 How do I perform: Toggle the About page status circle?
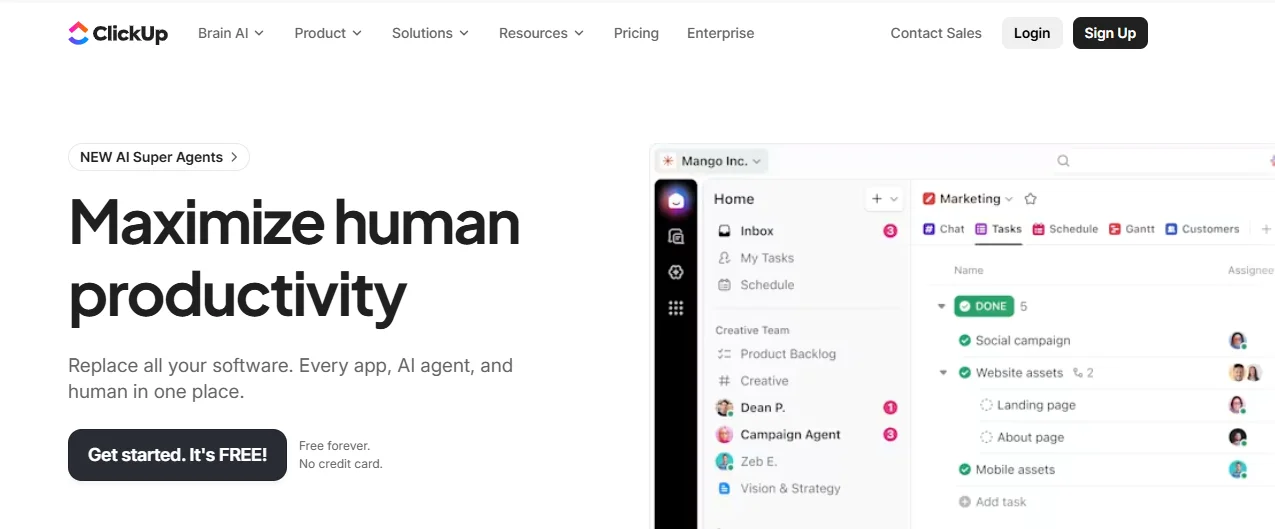pos(986,437)
